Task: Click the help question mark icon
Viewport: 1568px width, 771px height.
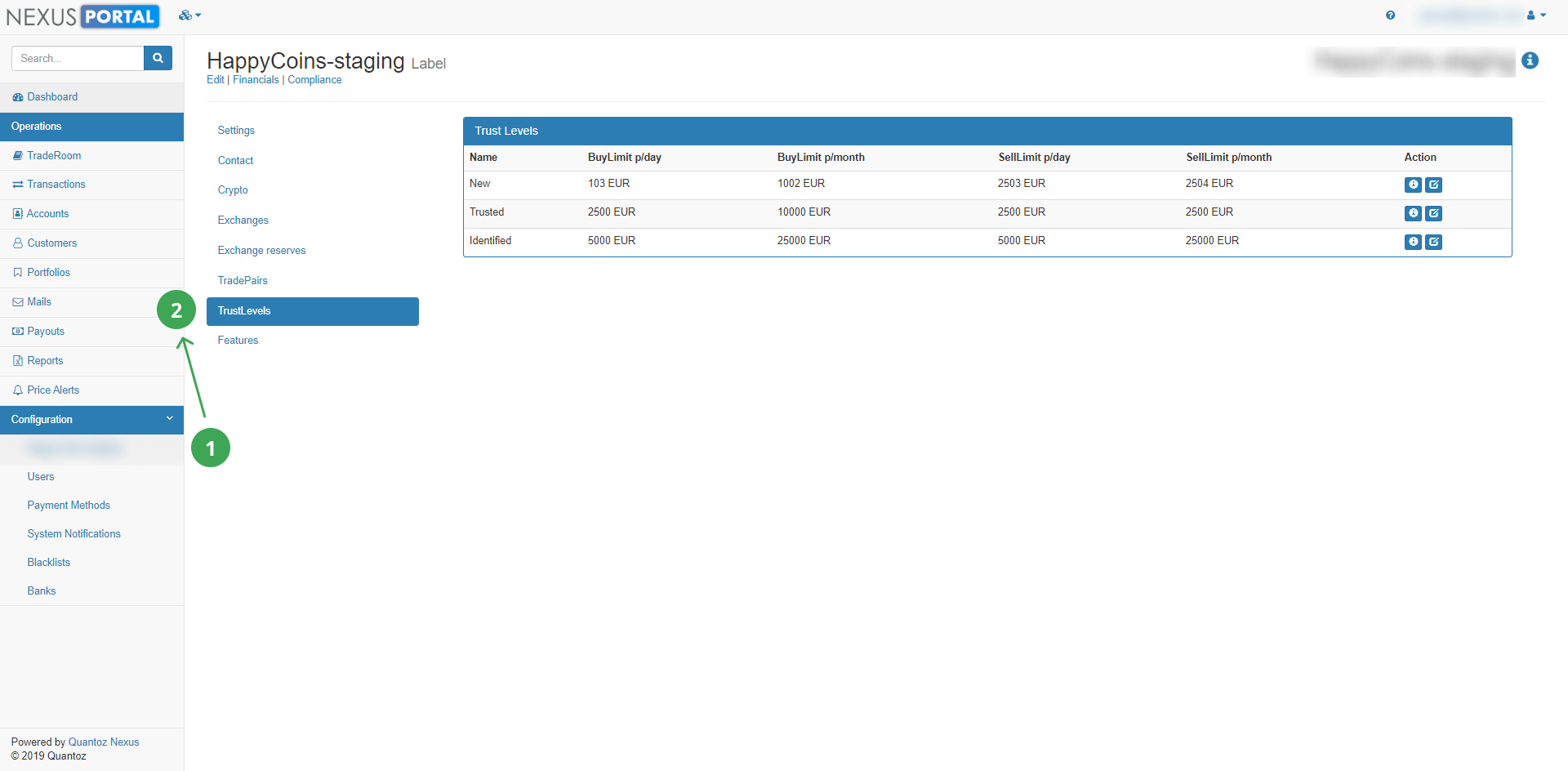Action: click(1390, 16)
